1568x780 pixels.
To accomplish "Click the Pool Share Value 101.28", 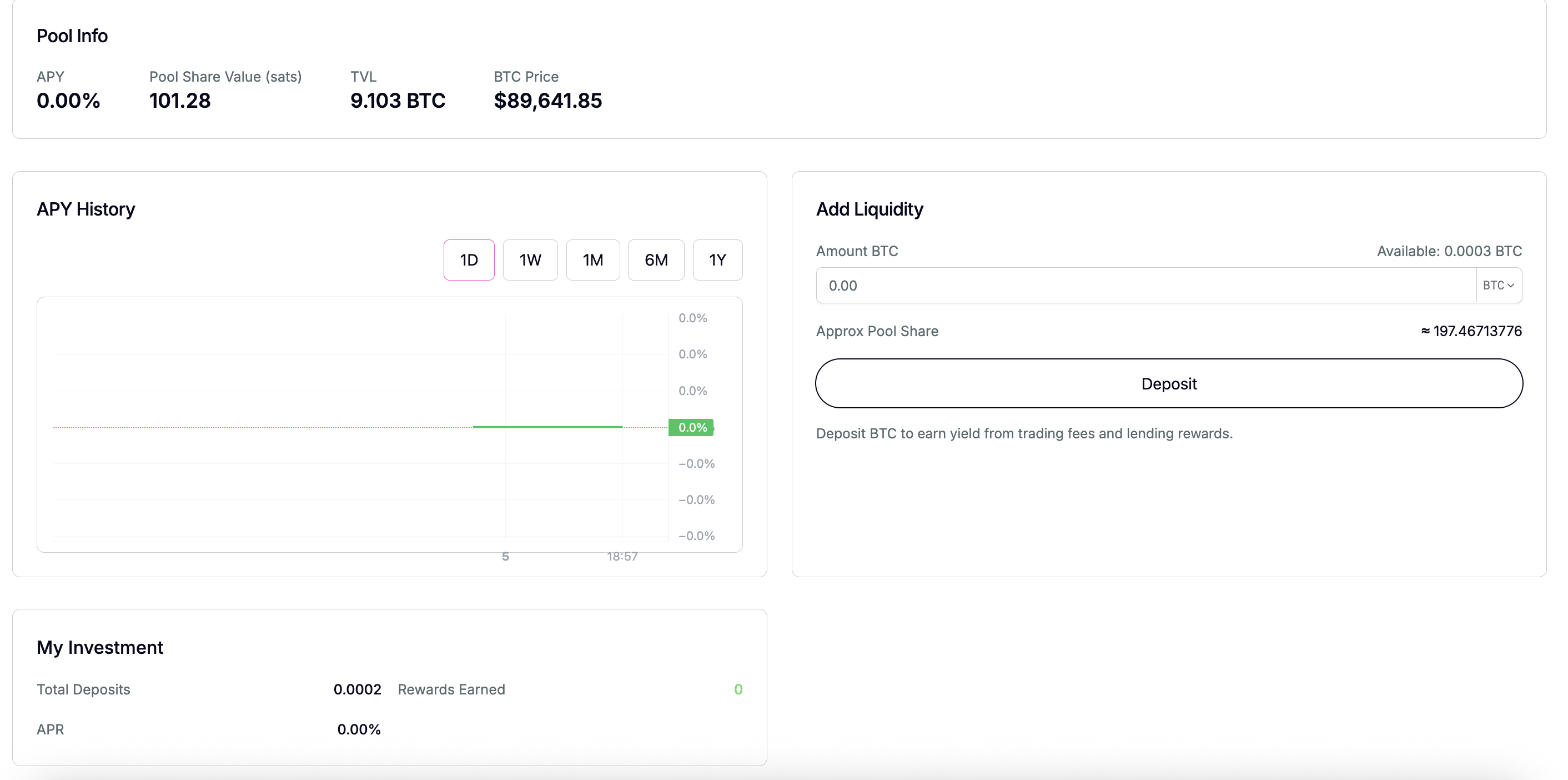I will point(179,101).
